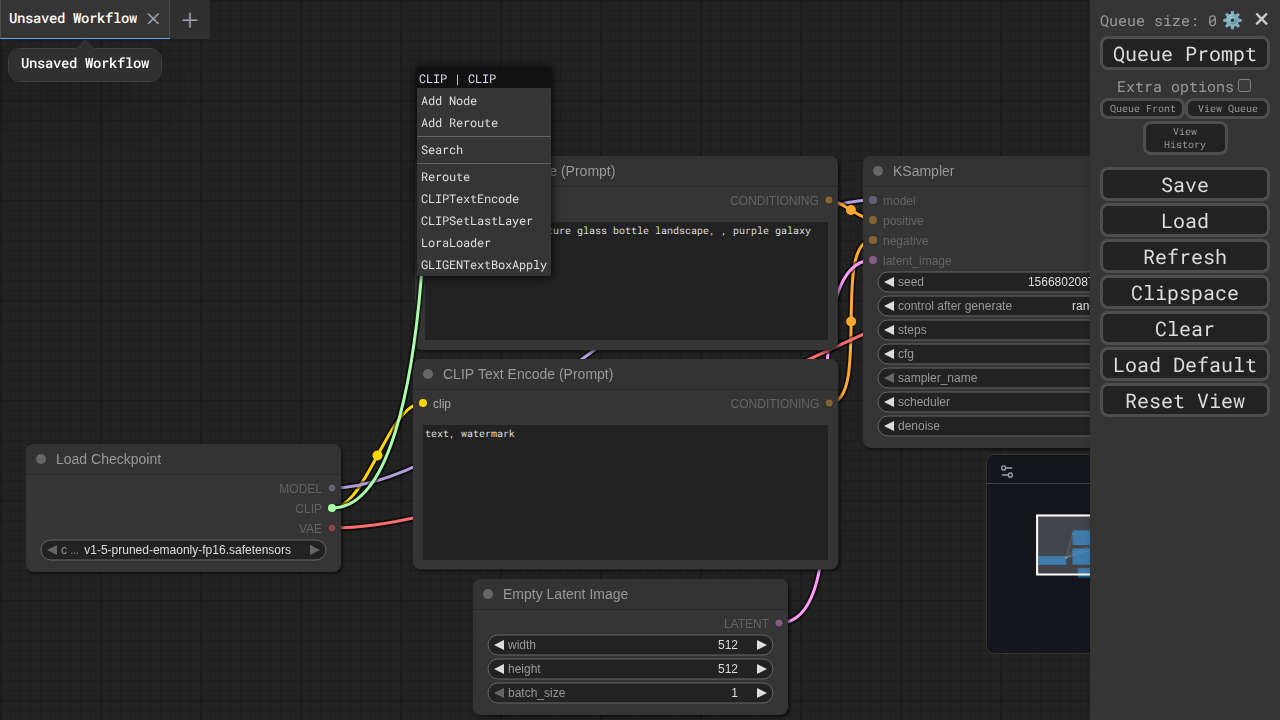Screen dimensions: 1280x720
Task: Choose LoraLoader from the context menu
Action: (x=456, y=243)
